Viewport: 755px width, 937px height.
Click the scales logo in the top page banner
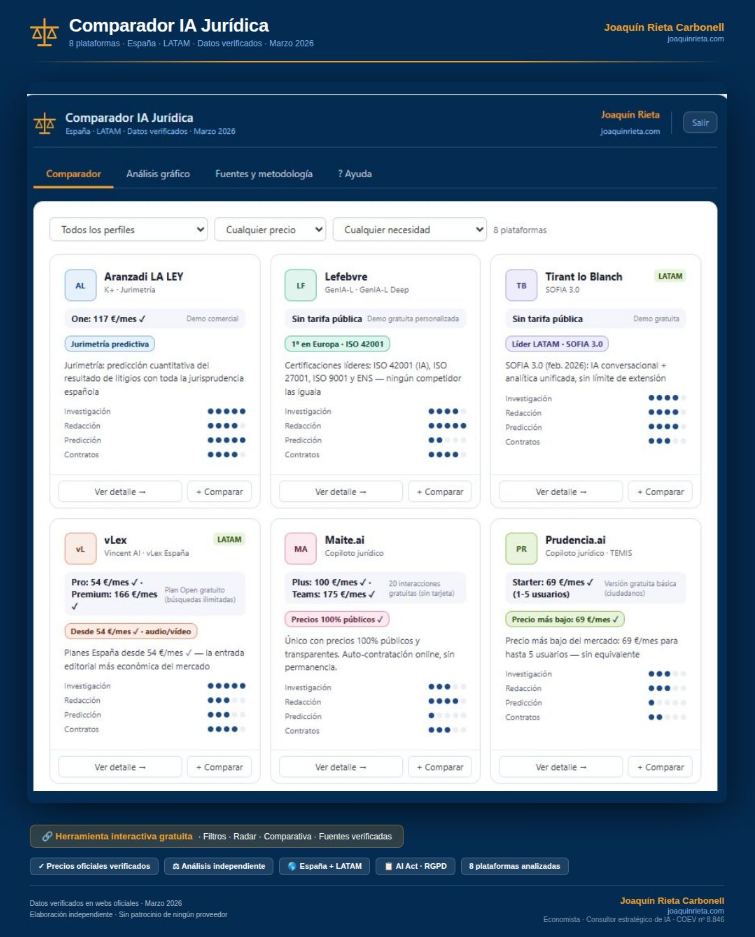[44, 32]
